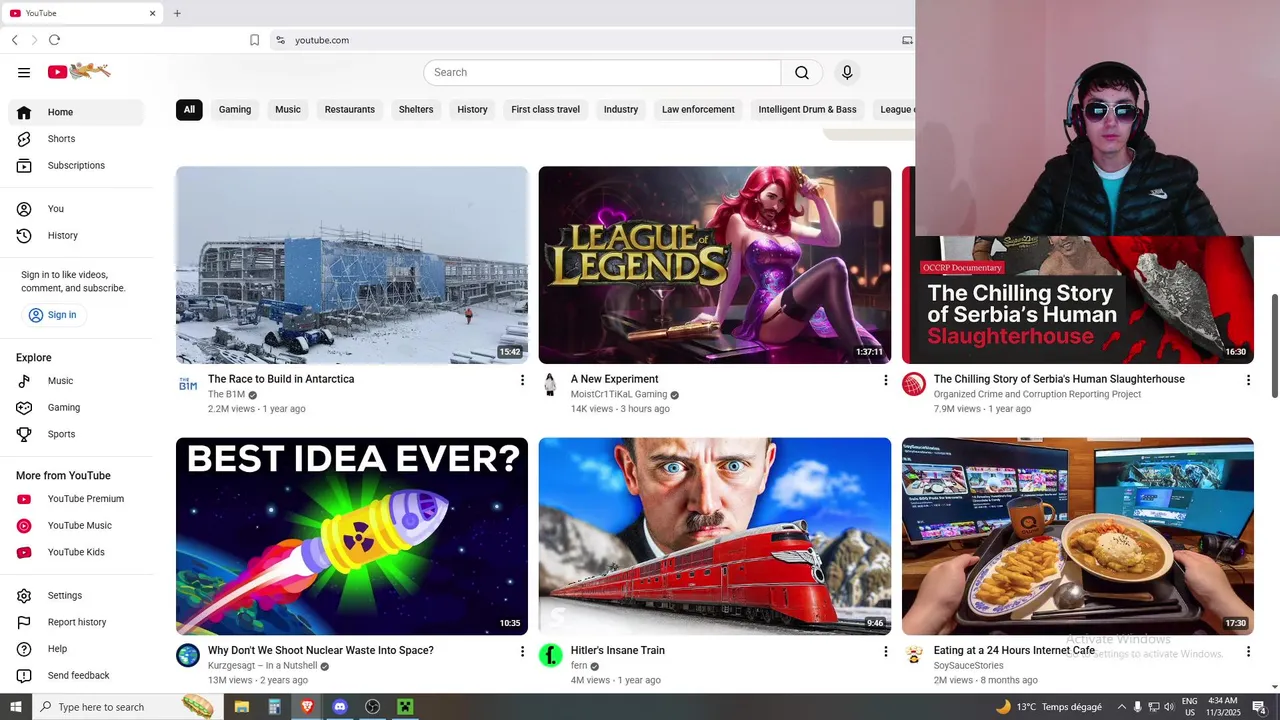Open Shorts in the sidebar
1280x720 pixels.
[76, 139]
